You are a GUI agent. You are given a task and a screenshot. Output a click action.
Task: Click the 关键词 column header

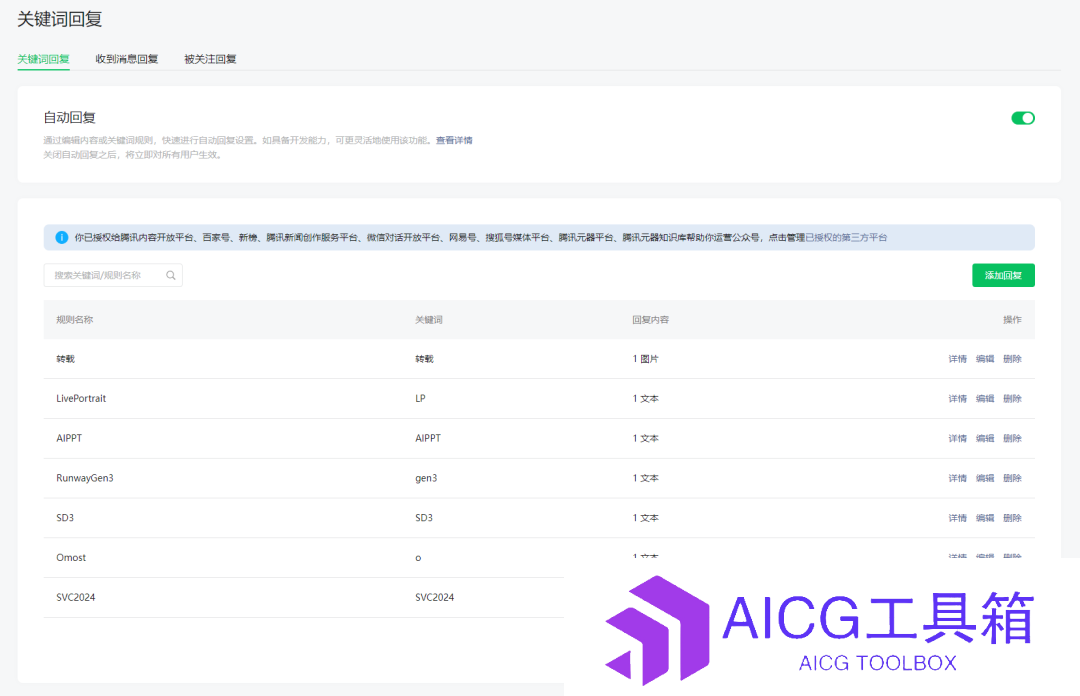click(428, 320)
